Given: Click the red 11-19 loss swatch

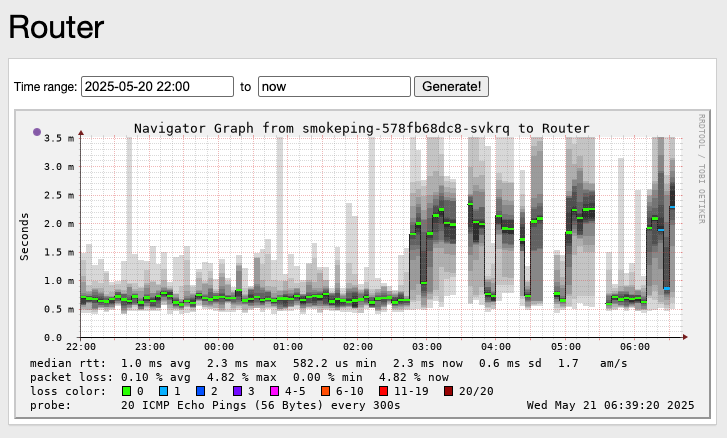Looking at the screenshot, I should (x=384, y=391).
